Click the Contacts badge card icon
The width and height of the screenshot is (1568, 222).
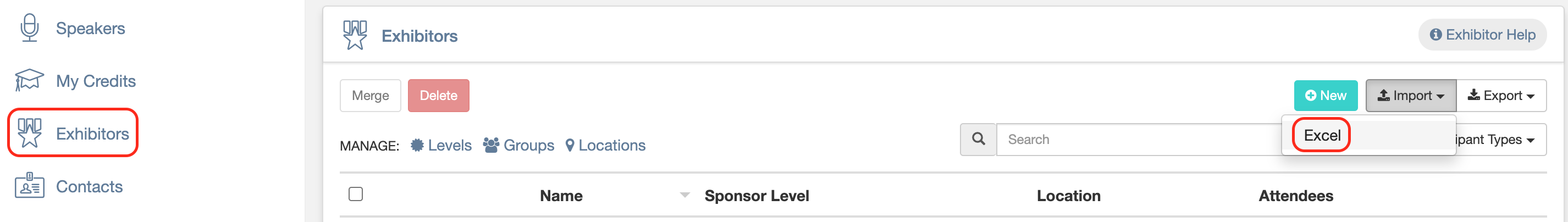[x=29, y=186]
